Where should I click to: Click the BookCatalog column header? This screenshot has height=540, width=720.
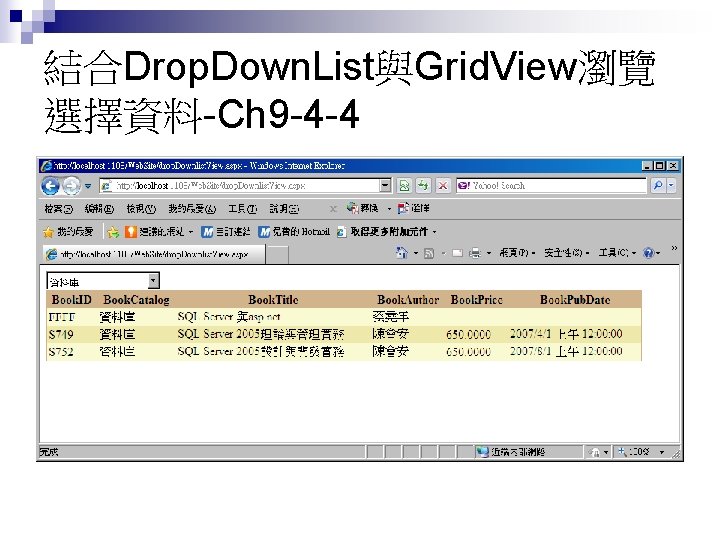[136, 300]
